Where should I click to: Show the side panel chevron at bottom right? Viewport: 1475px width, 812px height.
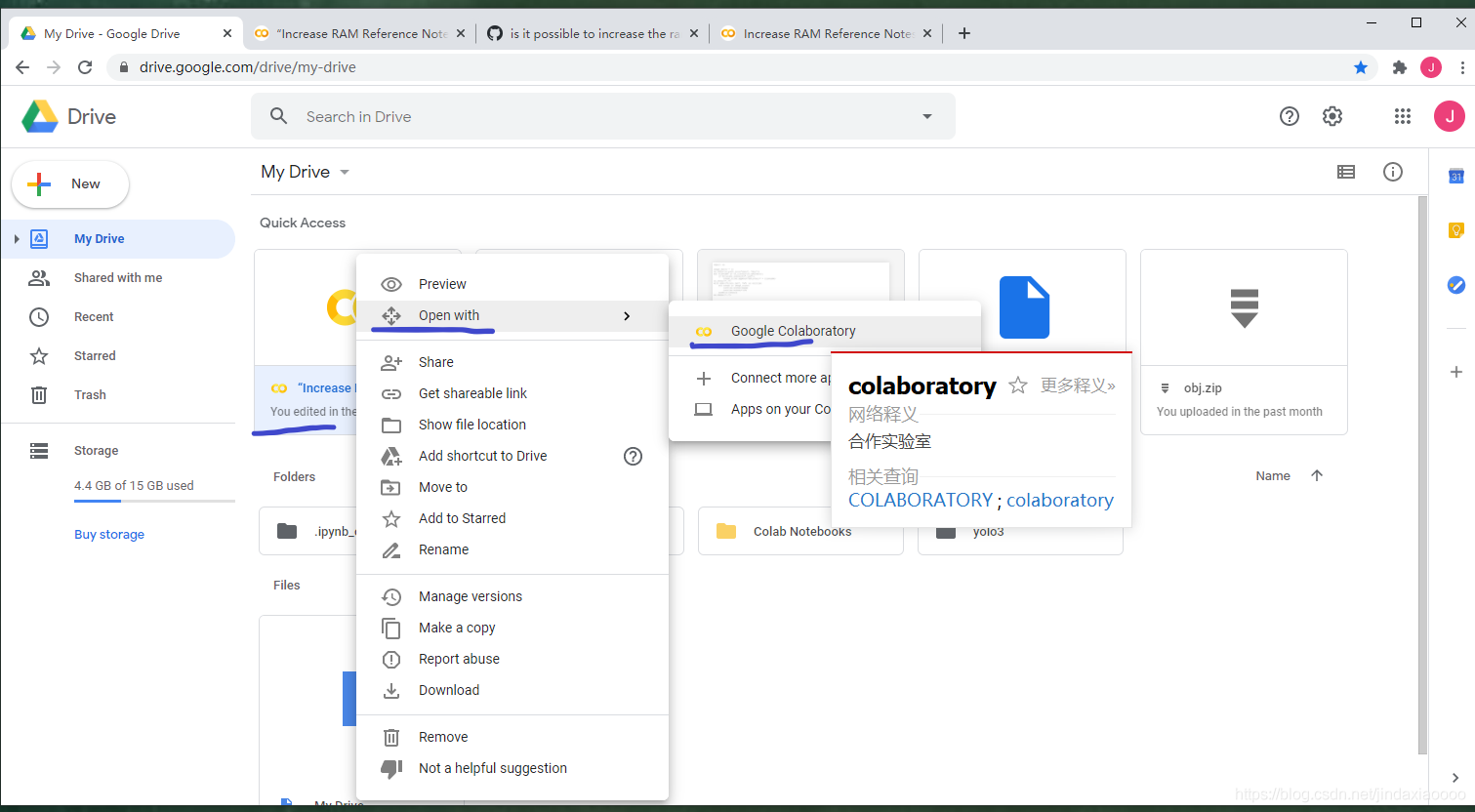click(x=1455, y=778)
